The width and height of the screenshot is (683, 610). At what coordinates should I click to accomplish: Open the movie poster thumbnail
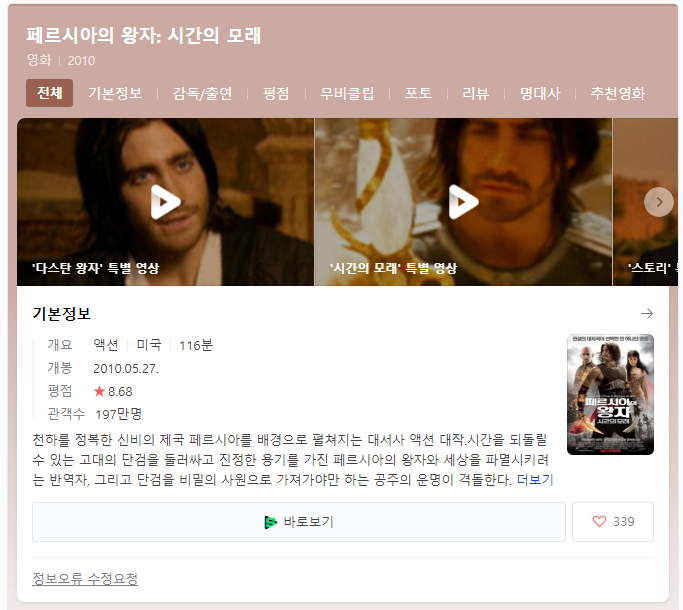point(610,394)
